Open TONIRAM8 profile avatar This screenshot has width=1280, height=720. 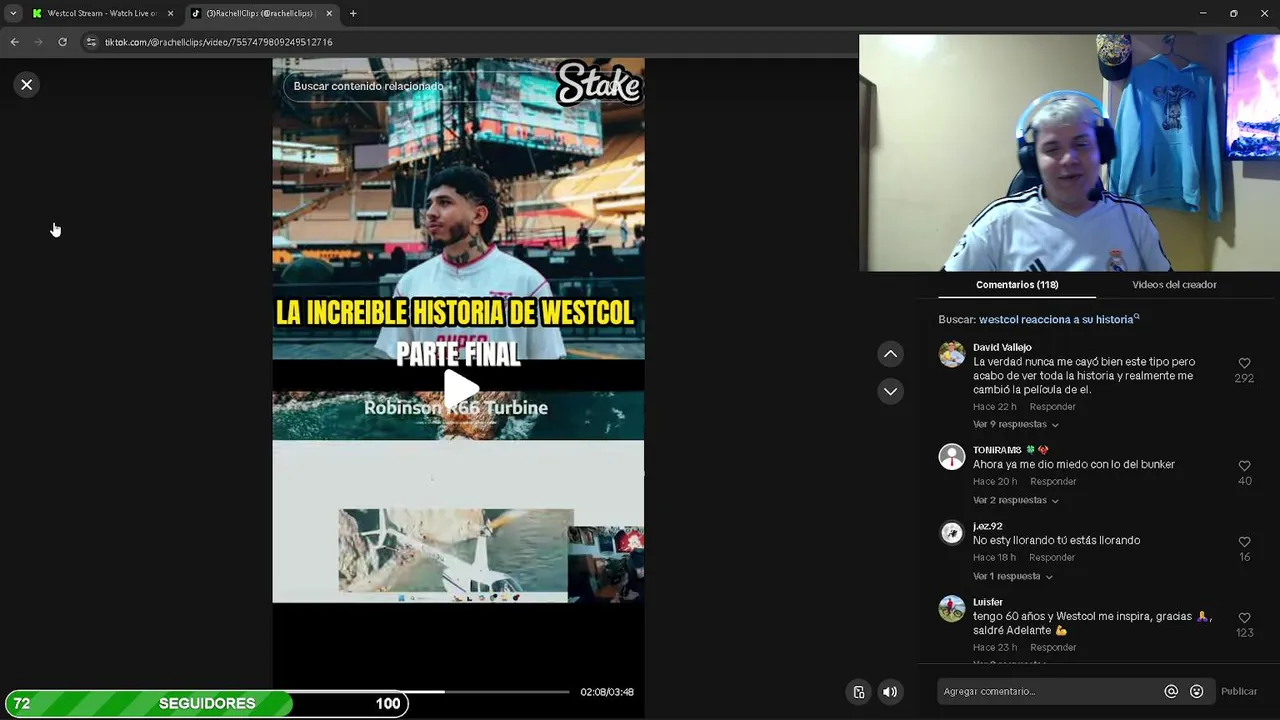[952, 457]
